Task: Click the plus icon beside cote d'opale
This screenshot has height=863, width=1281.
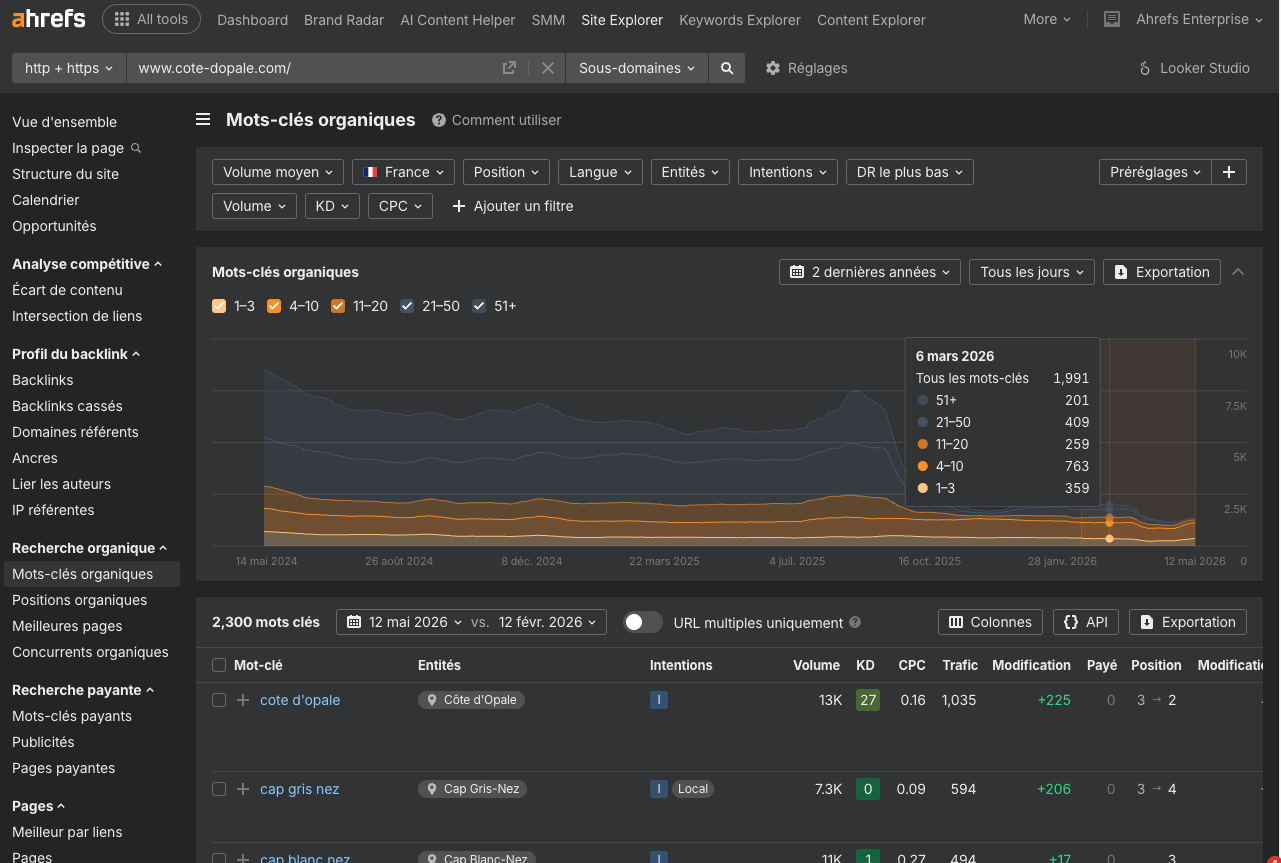Action: tap(243, 700)
